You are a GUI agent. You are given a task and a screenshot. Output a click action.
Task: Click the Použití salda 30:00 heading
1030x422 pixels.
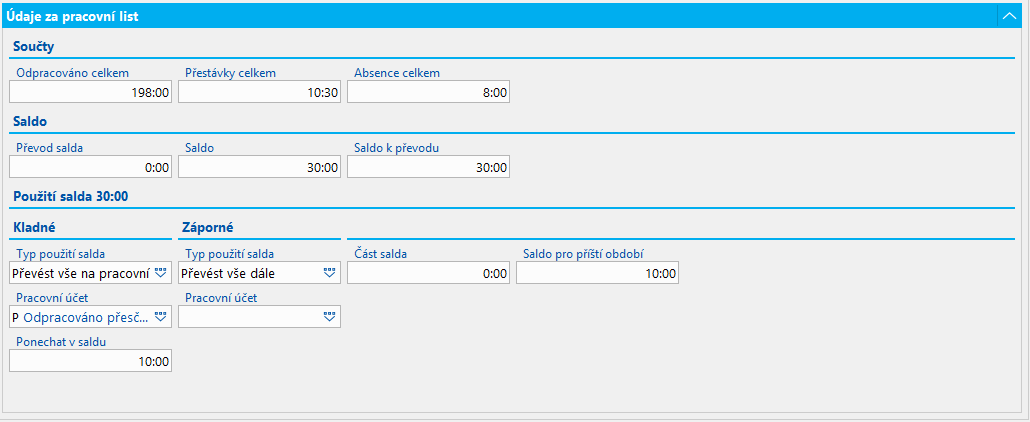pyautogui.click(x=70, y=196)
